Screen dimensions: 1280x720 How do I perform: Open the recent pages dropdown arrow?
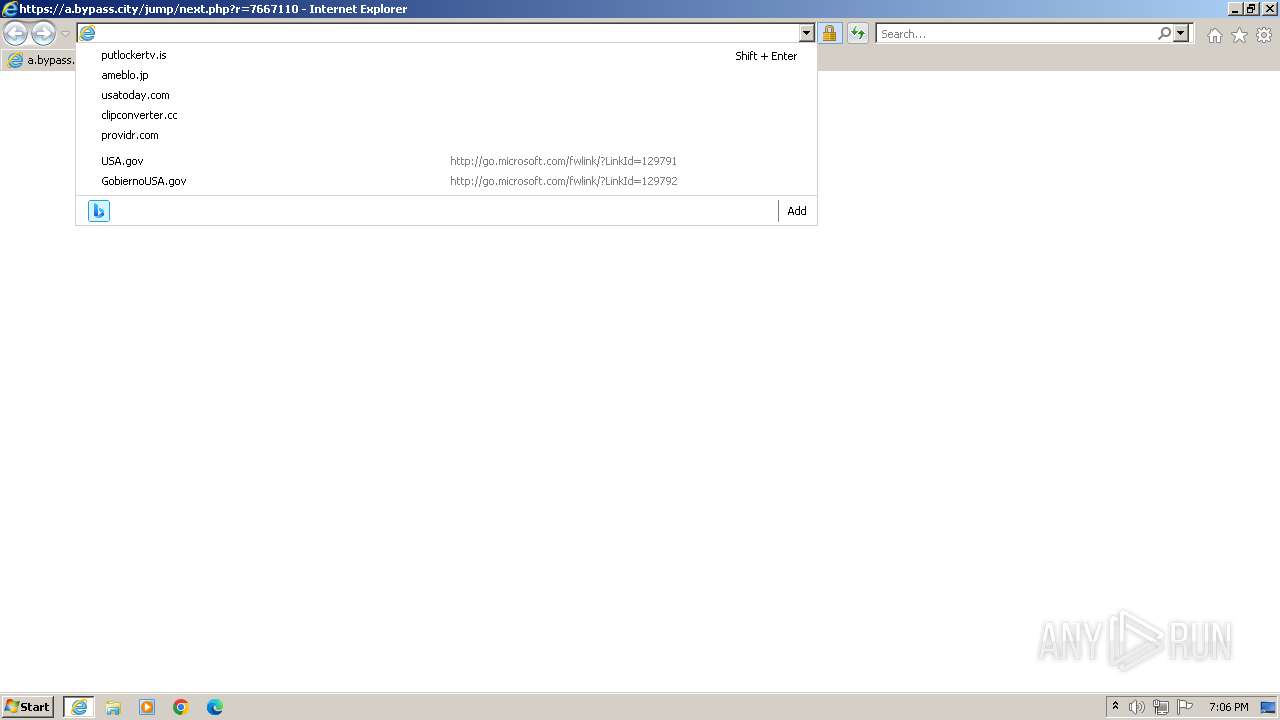click(x=65, y=34)
